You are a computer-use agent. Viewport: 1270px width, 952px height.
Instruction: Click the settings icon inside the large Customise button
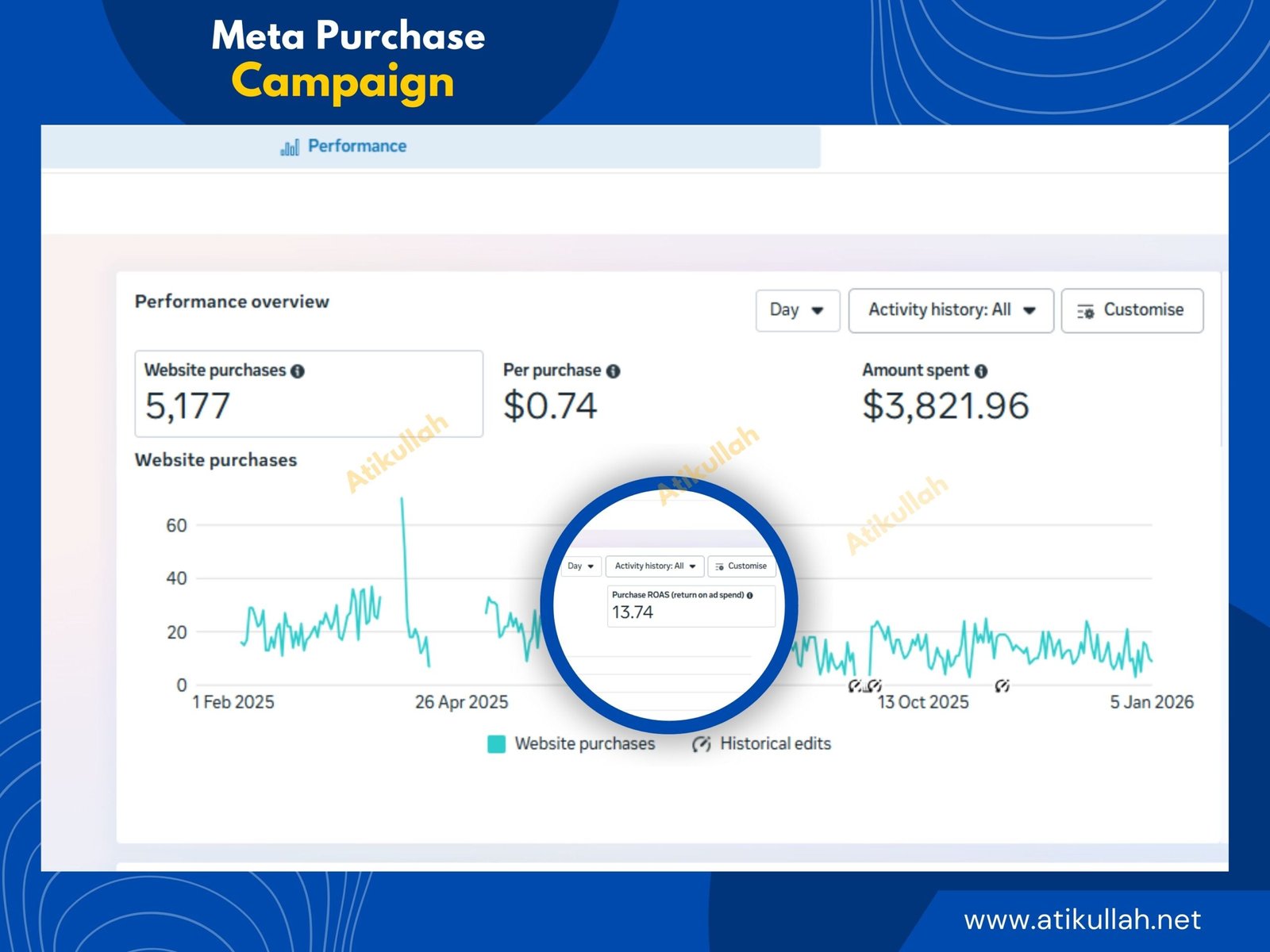click(x=1085, y=311)
